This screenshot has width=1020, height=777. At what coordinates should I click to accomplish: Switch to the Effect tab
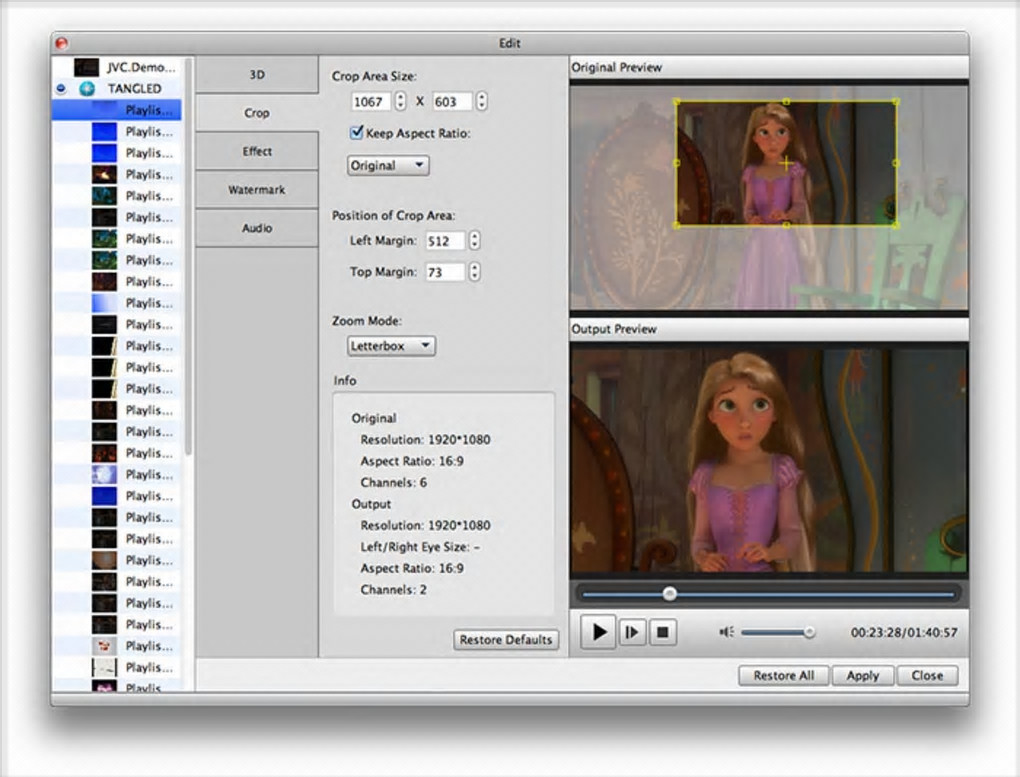point(257,151)
